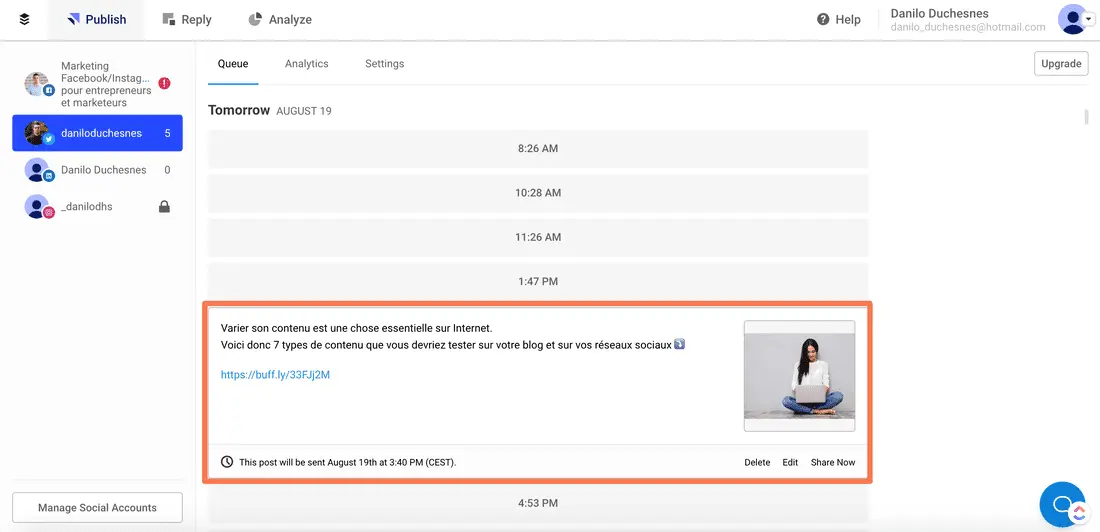The image size is (1100, 532).
Task: Click the clock icon in scheduled post footer
Action: (227, 462)
